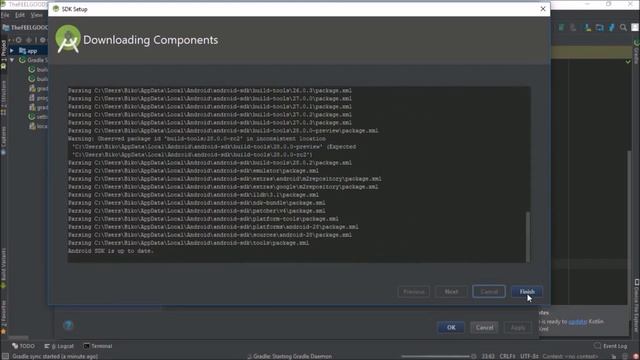Viewport: 640px width, 360px height.
Task: Open the Edit menu
Action: [x=20, y=15]
